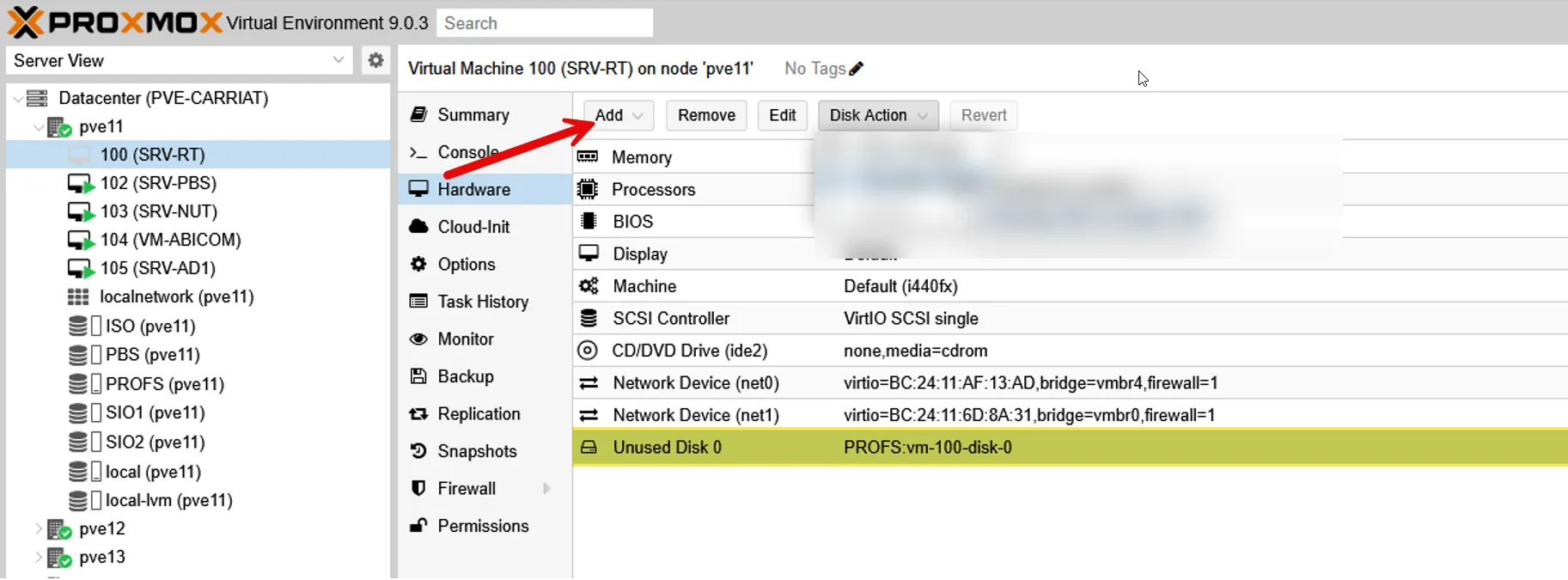Select VM 104 (VM-ABICOM) in the tree
This screenshot has height=580, width=1568.
pos(170,240)
